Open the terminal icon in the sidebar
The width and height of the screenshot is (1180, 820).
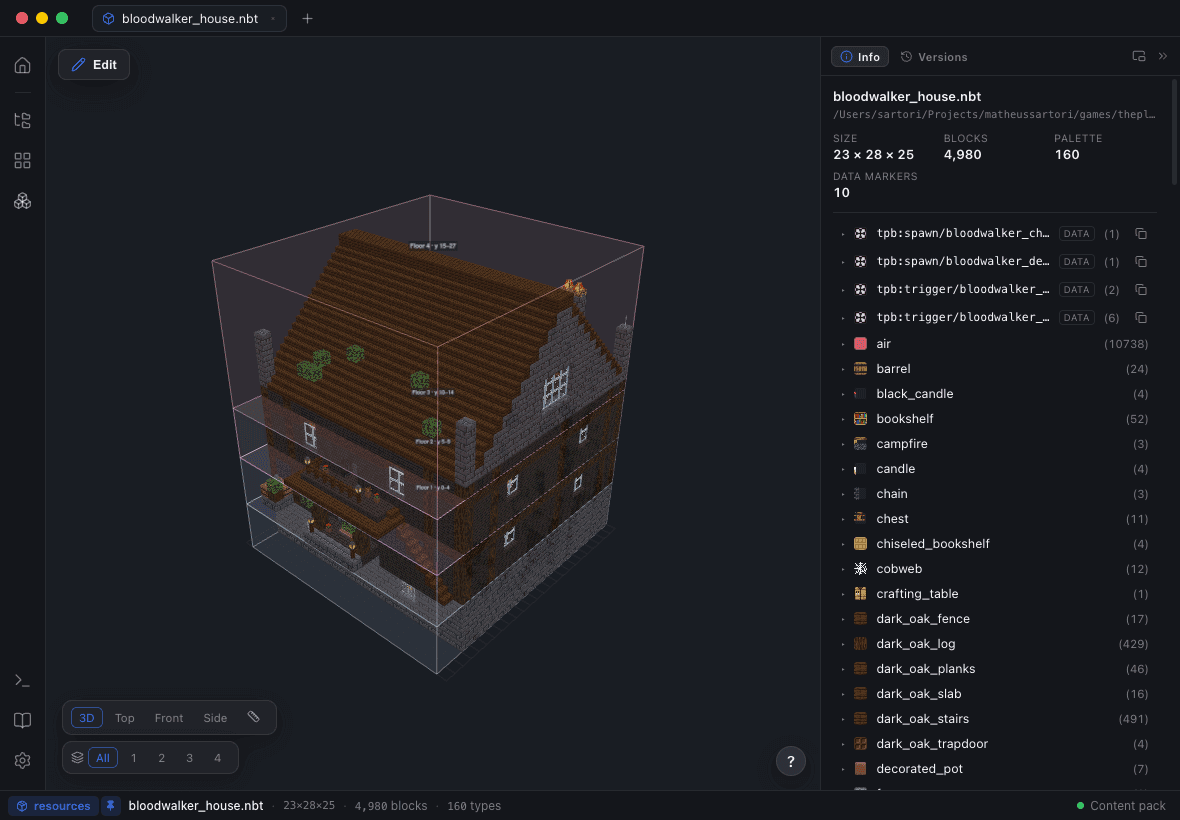tap(23, 680)
